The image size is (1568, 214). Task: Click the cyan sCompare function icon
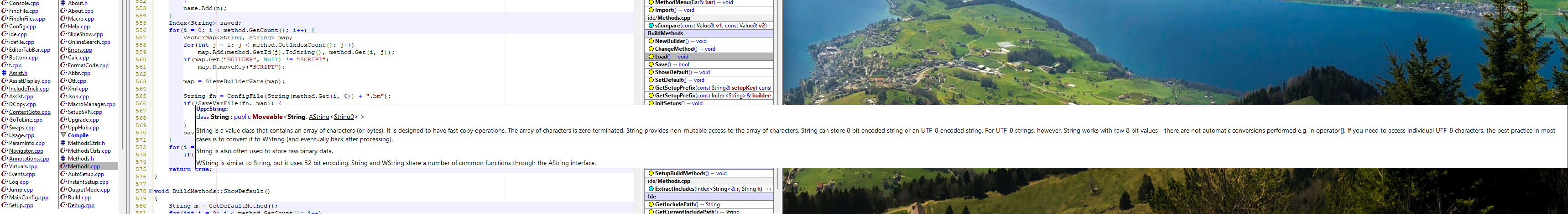coord(651,26)
